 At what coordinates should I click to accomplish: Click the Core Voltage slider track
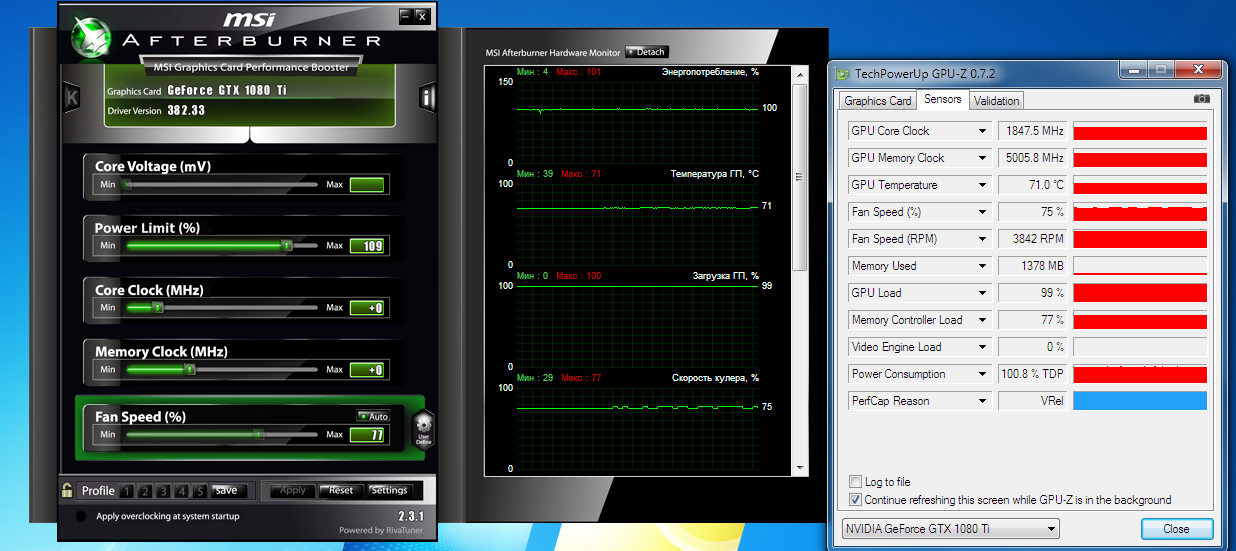pyautogui.click(x=221, y=185)
